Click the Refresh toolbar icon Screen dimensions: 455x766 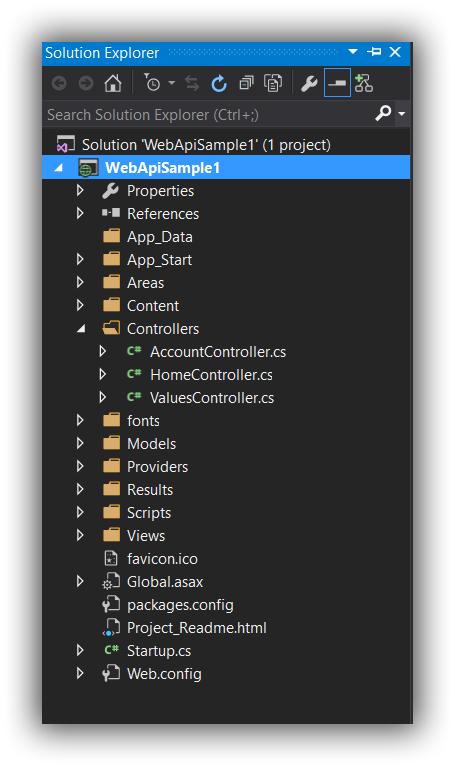[x=219, y=84]
